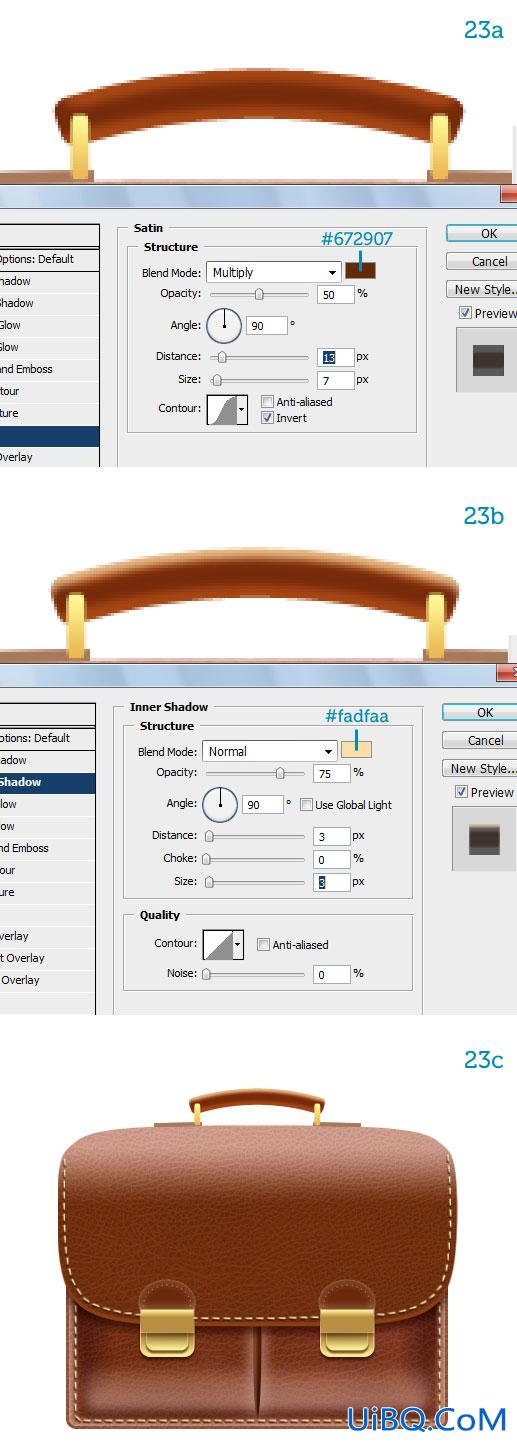Screen dimensions: 517x1444
Task: Click the Inner Shadow Size value field
Action: pyautogui.click(x=333, y=882)
